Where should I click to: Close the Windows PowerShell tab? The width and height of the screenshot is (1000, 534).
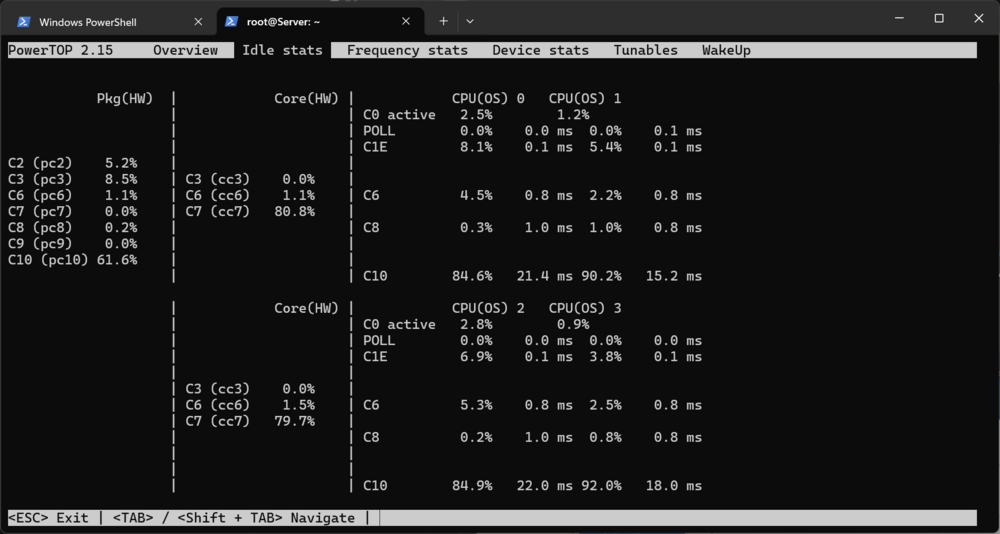point(198,22)
